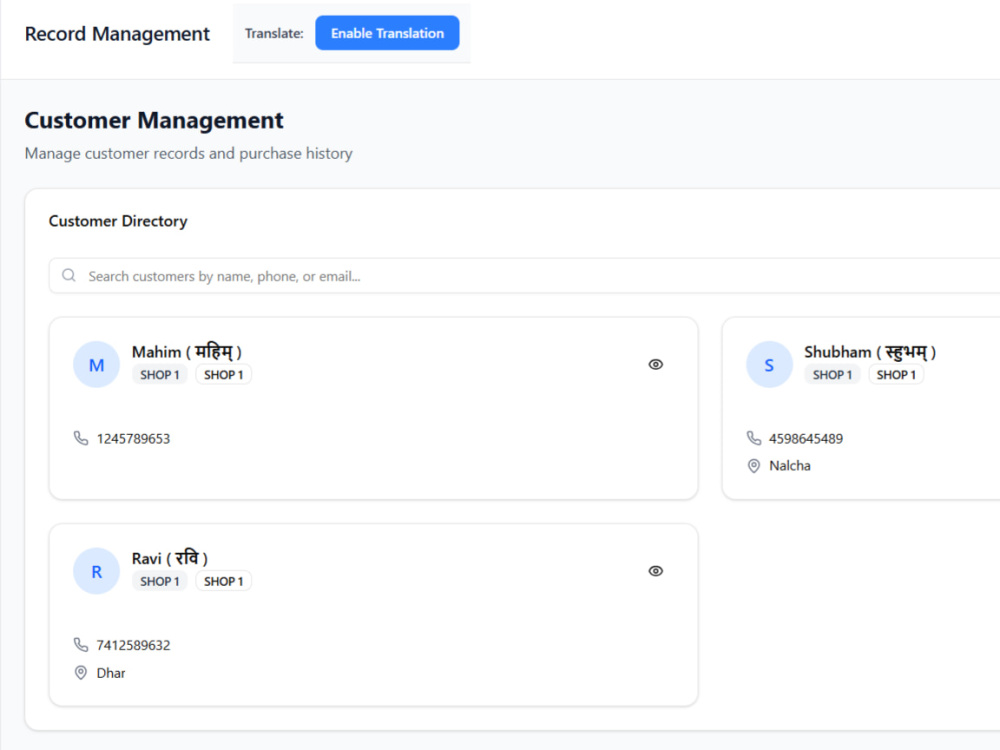Click Ravi's phone number 7412589632
This screenshot has height=750, width=1000.
tap(133, 645)
